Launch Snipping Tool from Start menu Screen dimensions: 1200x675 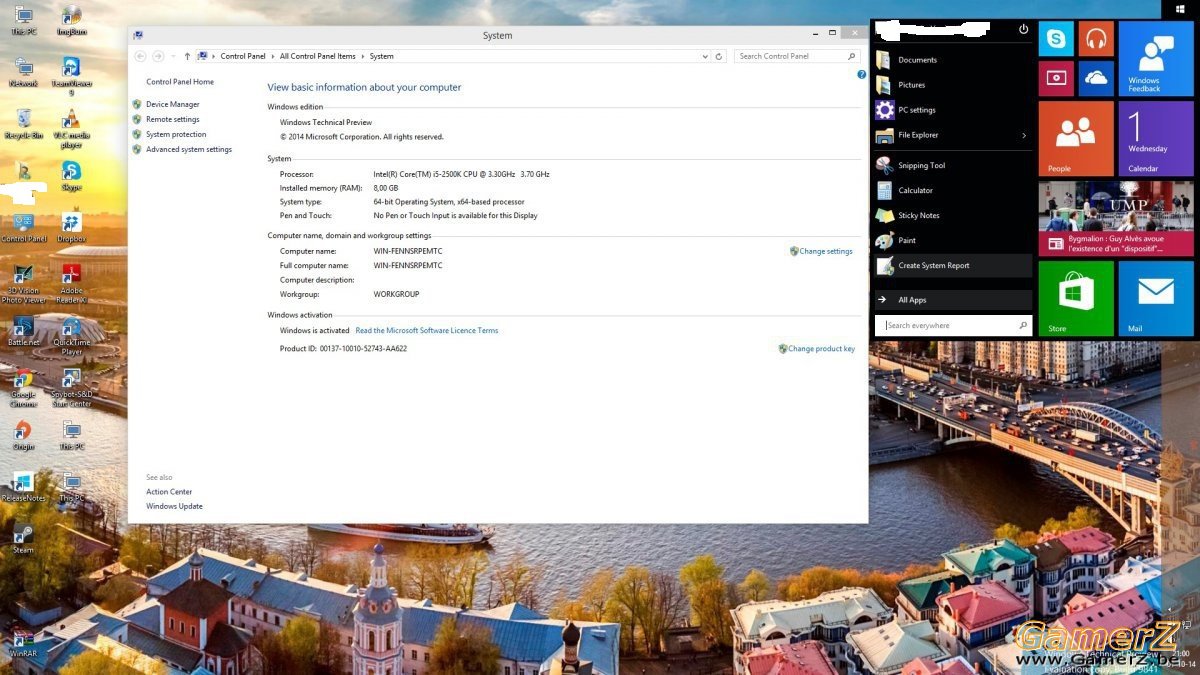coord(953,165)
